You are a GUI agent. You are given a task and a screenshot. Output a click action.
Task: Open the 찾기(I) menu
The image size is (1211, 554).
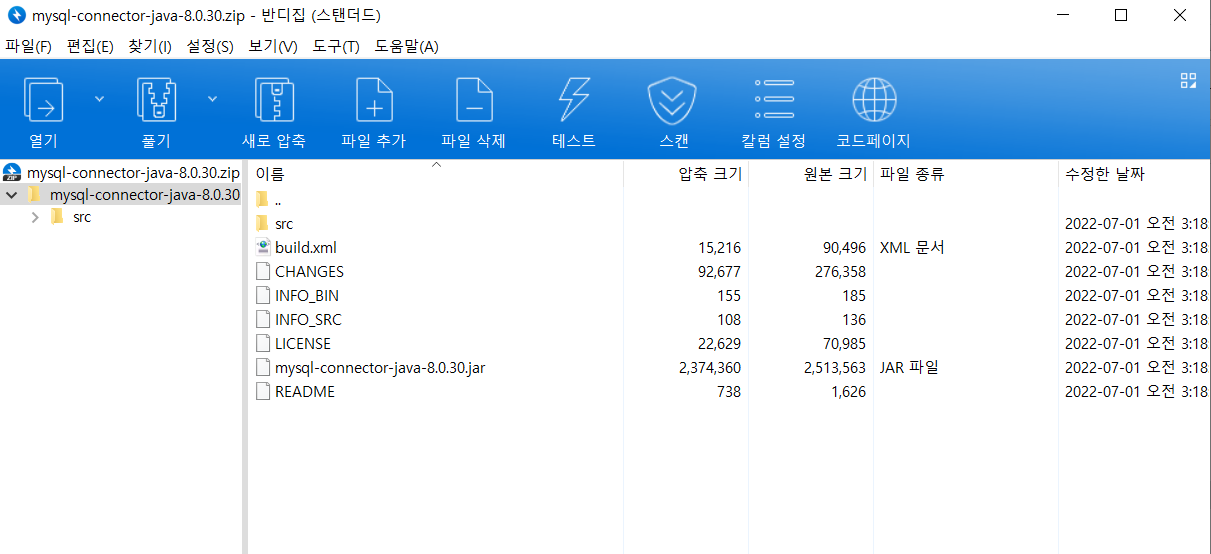150,46
